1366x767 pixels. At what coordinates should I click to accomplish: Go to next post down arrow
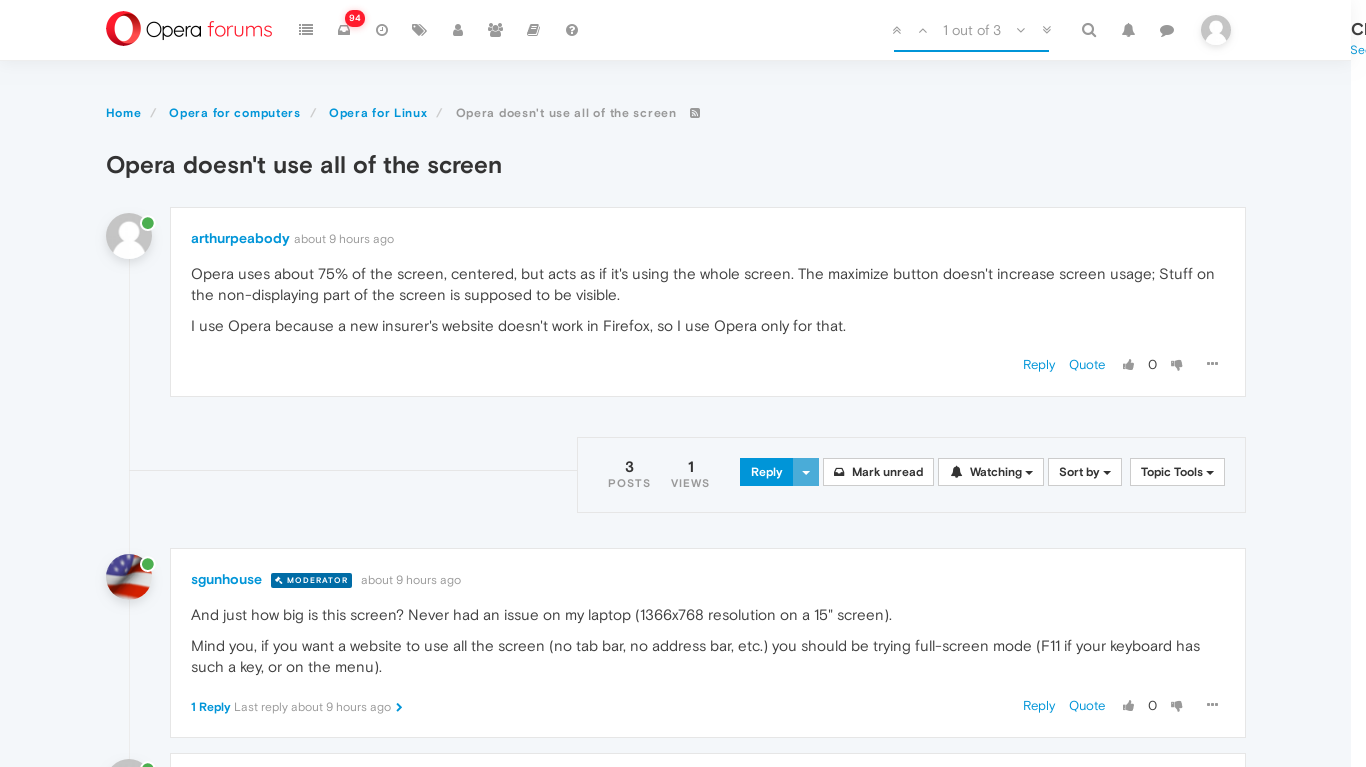click(1021, 30)
